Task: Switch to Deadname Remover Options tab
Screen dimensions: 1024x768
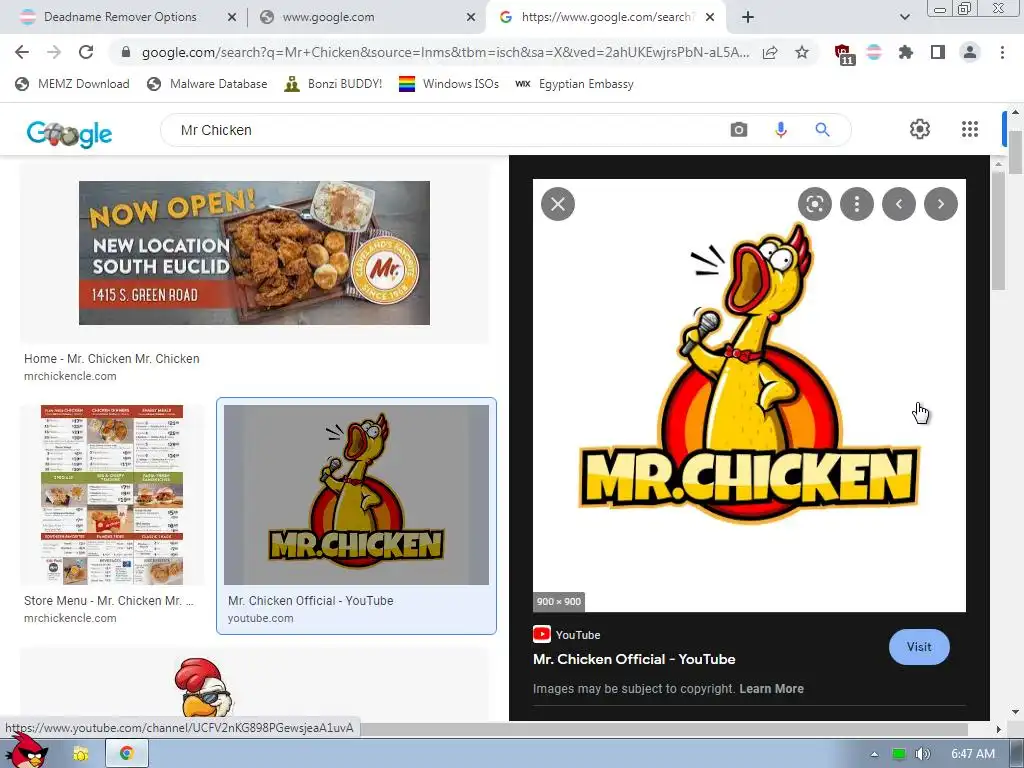Action: point(120,17)
